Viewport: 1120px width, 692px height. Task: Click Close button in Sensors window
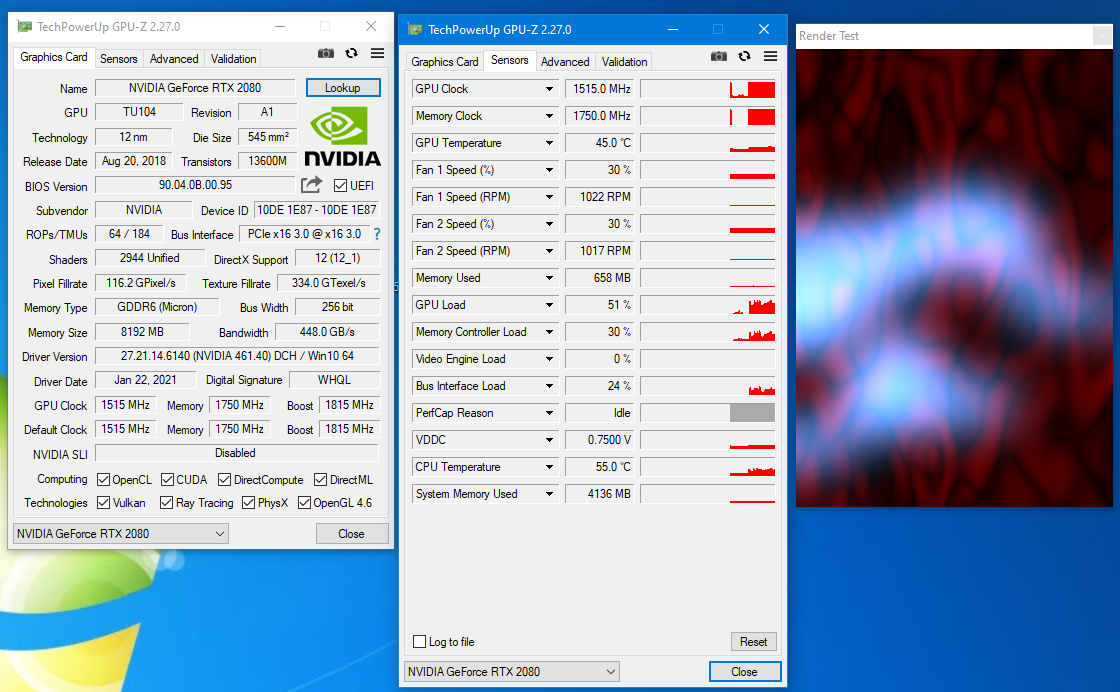744,671
